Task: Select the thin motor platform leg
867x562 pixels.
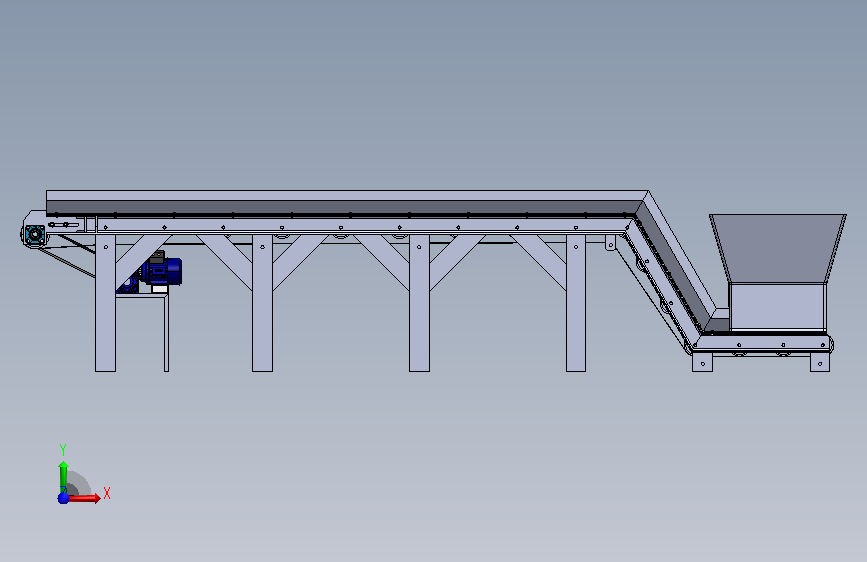Action: 166,333
